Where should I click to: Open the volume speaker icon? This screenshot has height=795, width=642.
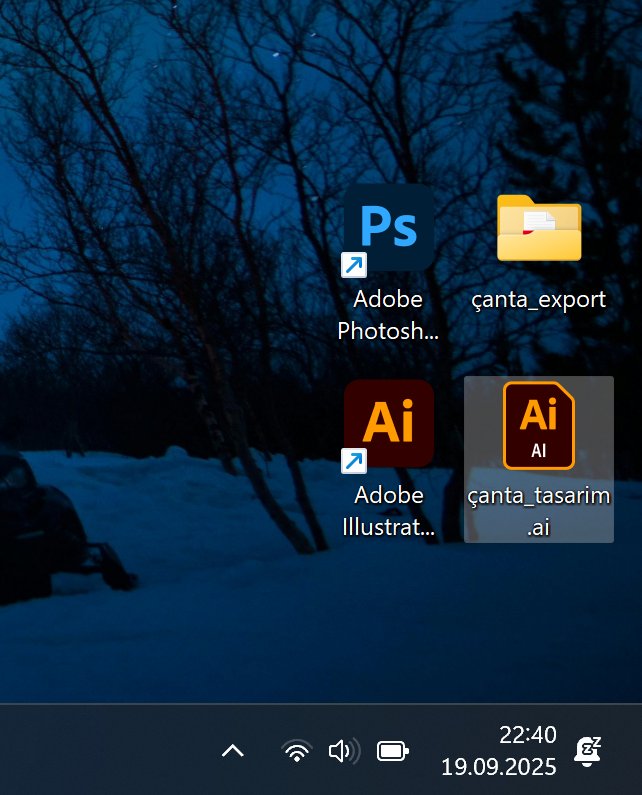point(344,750)
